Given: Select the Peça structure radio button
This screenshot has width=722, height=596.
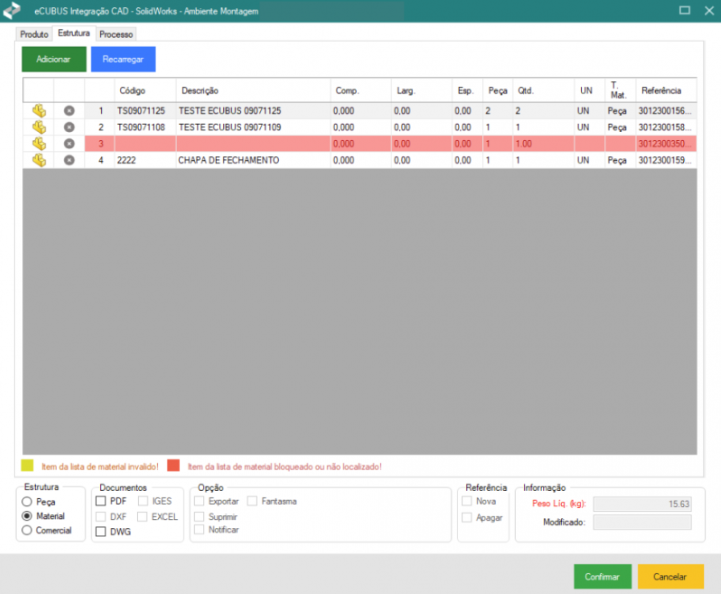Looking at the screenshot, I should 27,501.
